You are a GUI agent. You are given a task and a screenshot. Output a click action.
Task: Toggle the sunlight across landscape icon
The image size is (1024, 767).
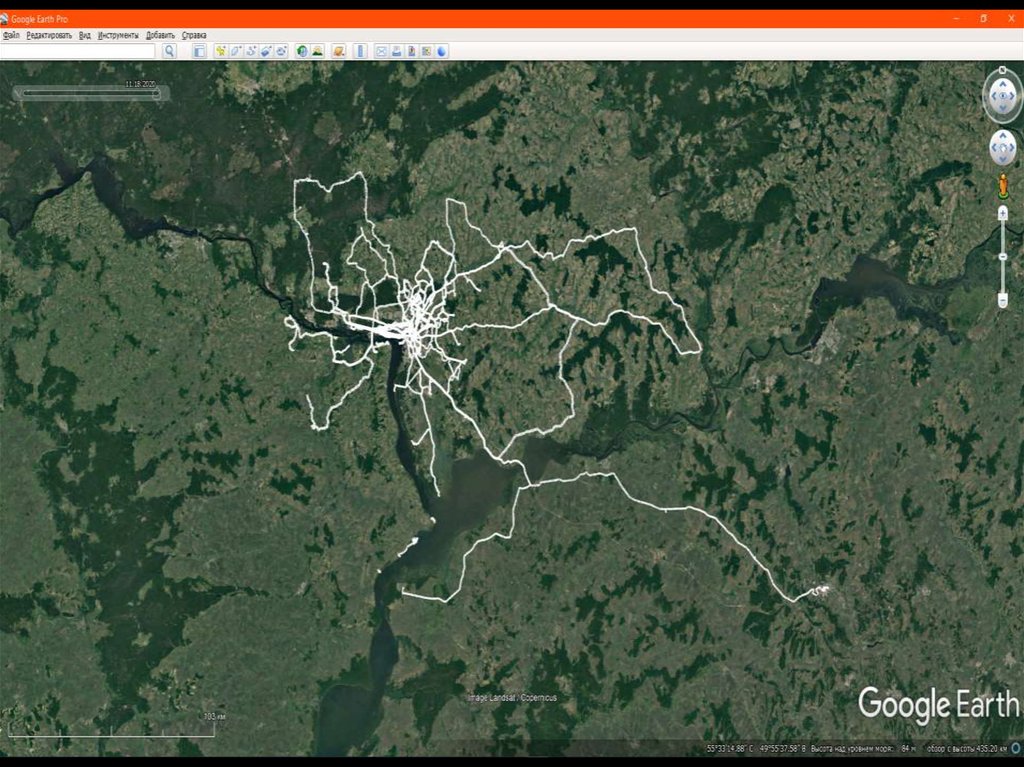coord(317,51)
